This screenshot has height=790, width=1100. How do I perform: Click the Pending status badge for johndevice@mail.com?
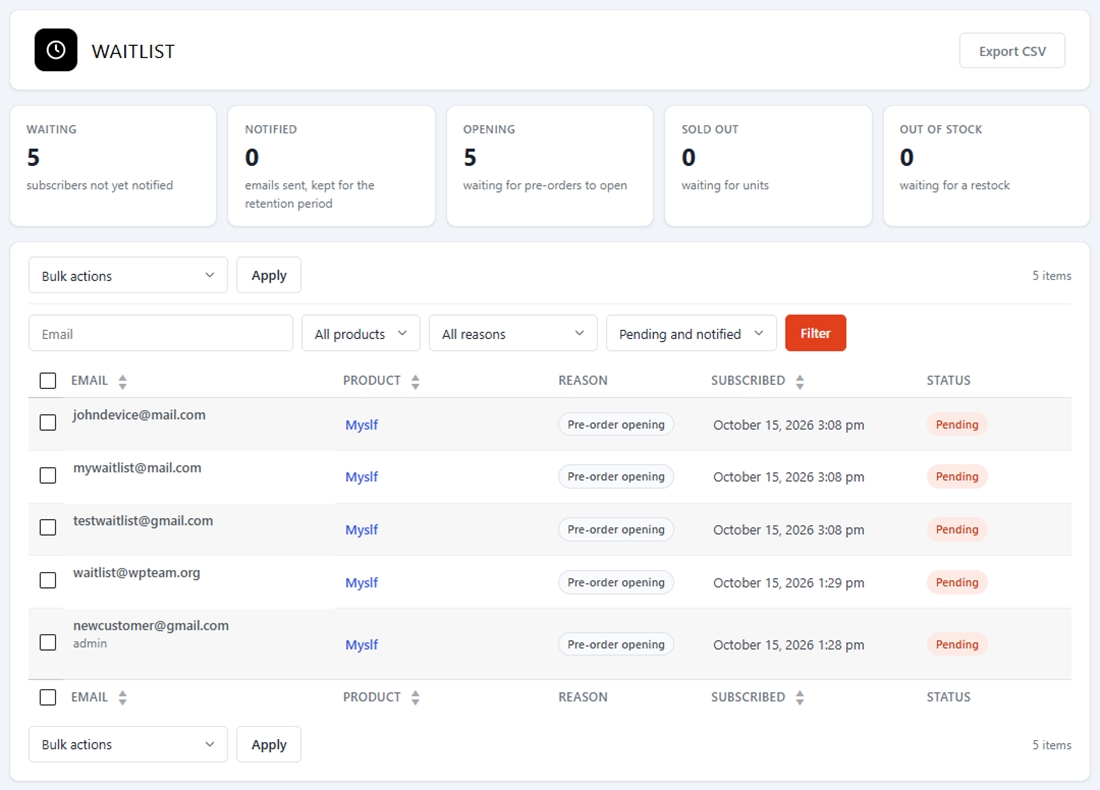(x=957, y=424)
